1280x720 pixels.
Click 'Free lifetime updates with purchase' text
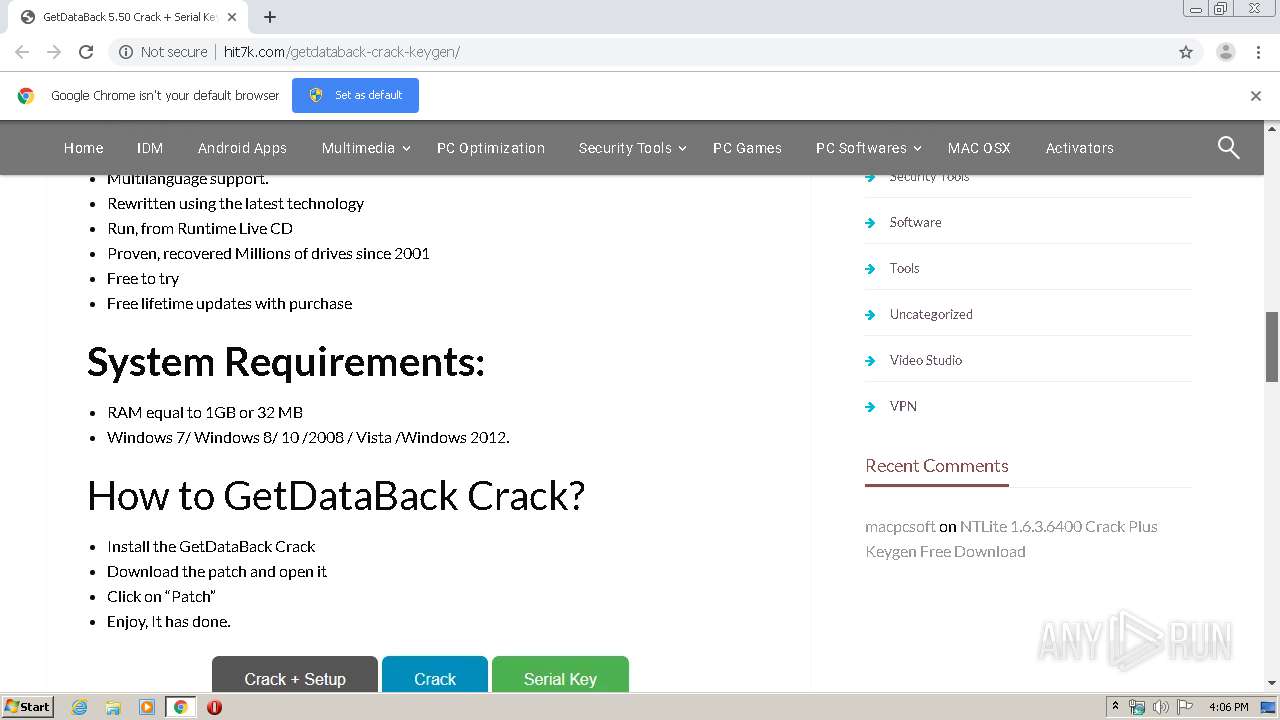tap(230, 304)
